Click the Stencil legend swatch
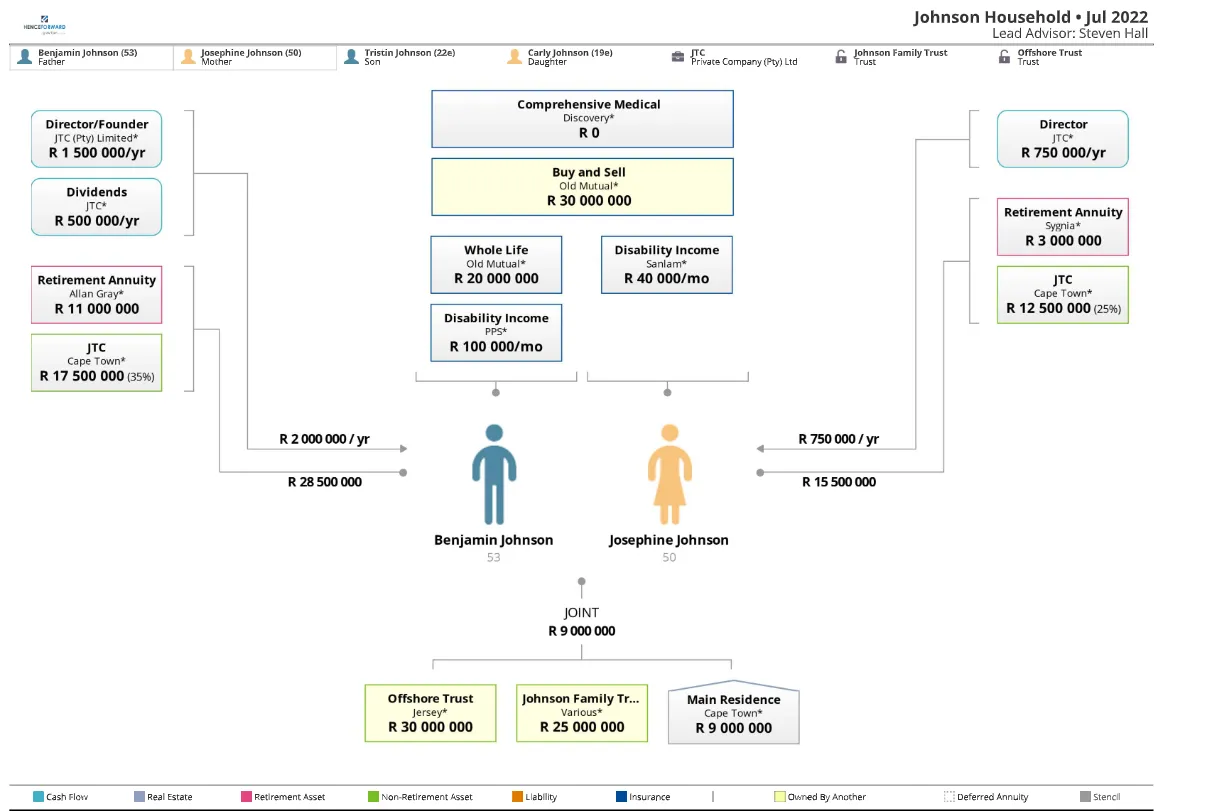This screenshot has width=1225, height=811. [1085, 797]
